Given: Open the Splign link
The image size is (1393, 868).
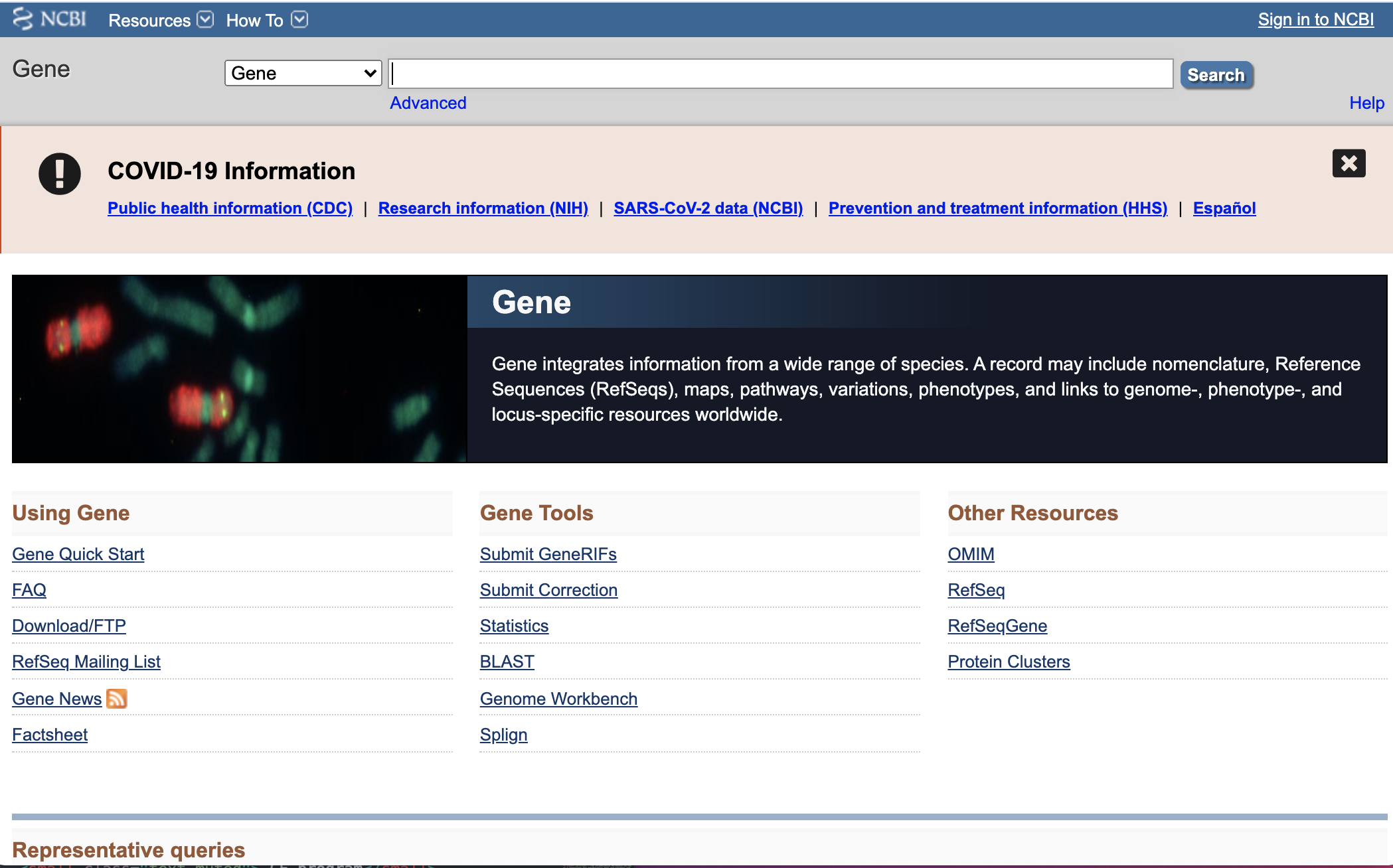Looking at the screenshot, I should pos(504,735).
